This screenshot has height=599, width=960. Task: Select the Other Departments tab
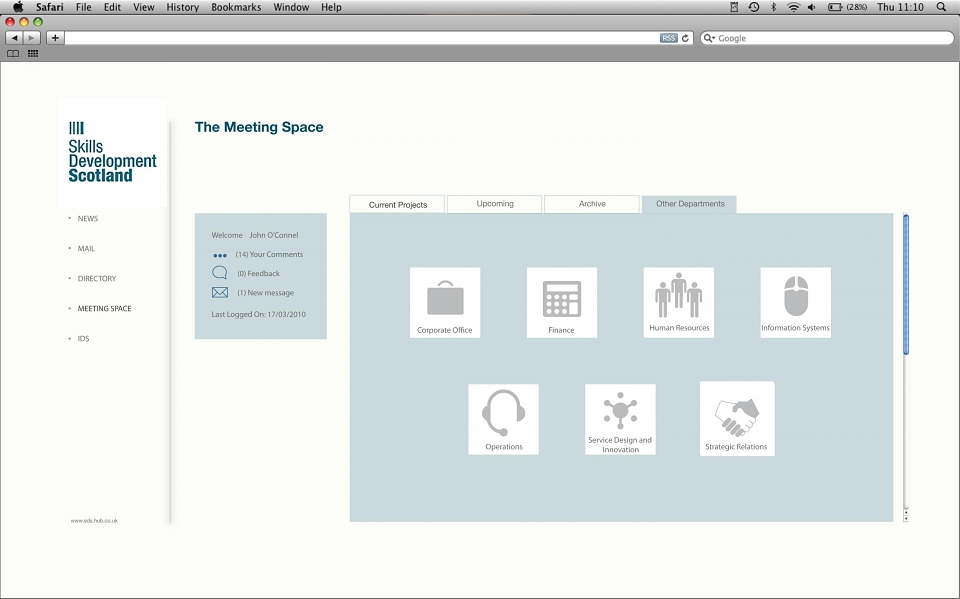(689, 204)
